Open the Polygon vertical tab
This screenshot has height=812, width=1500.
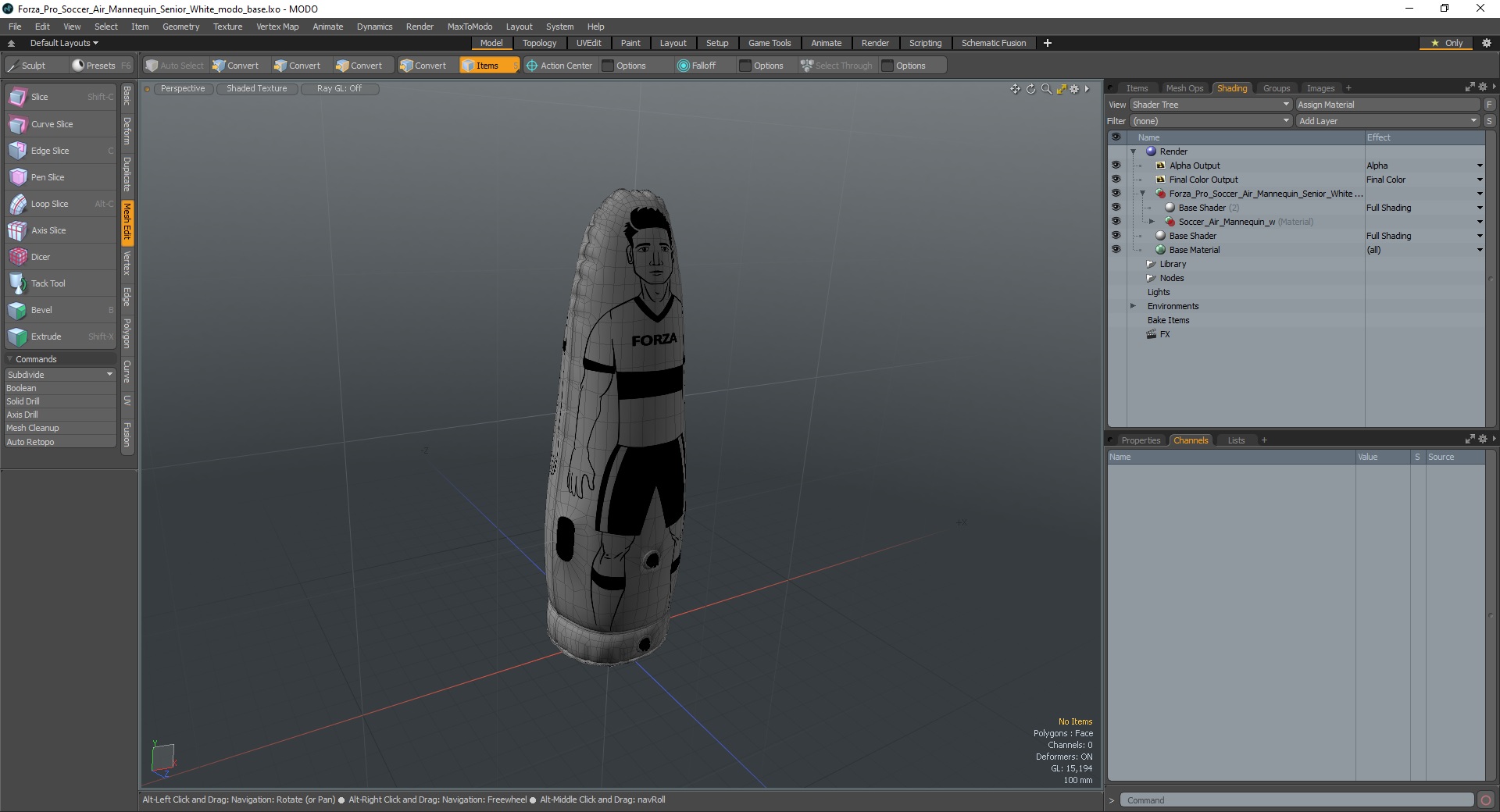[127, 333]
